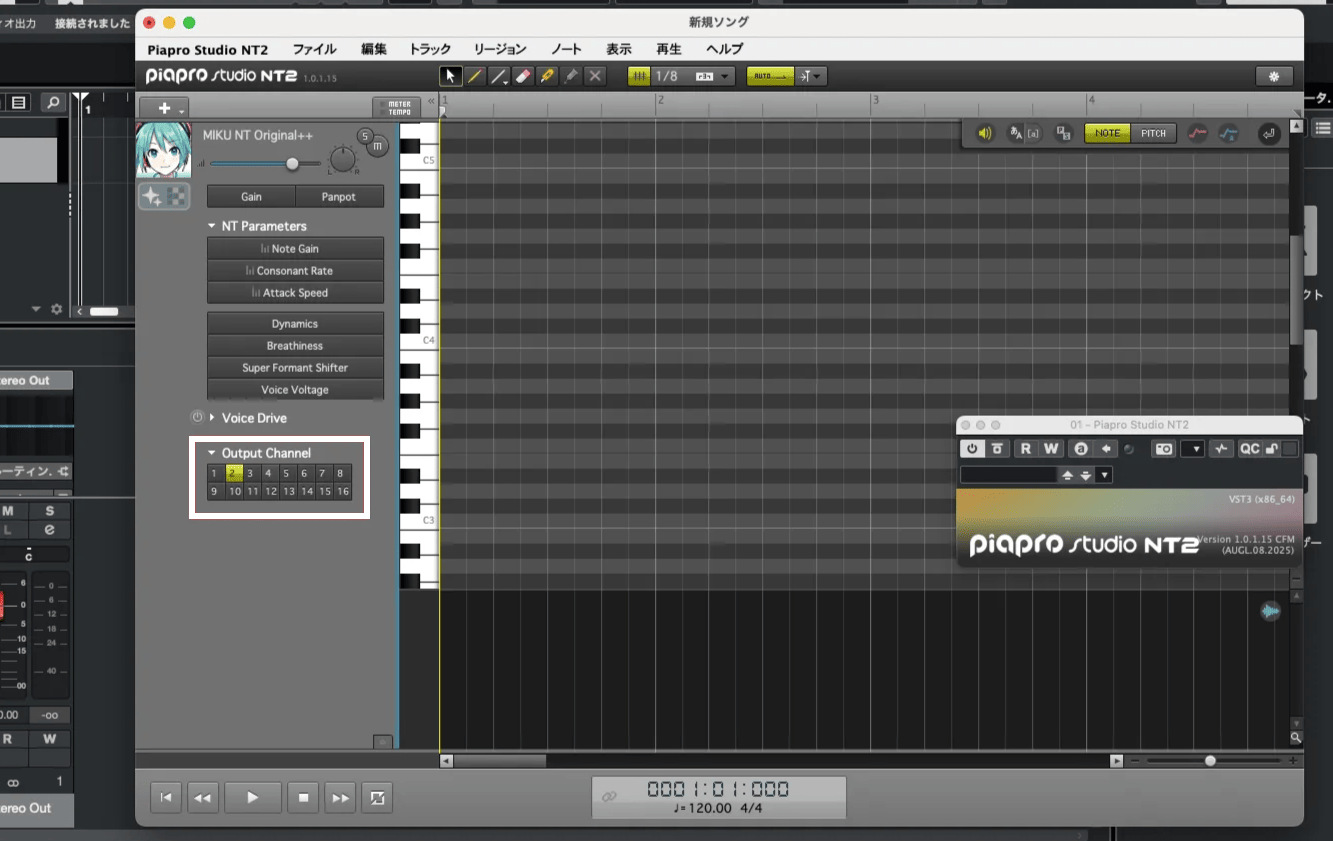Switch the editor to PITCH mode

point(1153,133)
